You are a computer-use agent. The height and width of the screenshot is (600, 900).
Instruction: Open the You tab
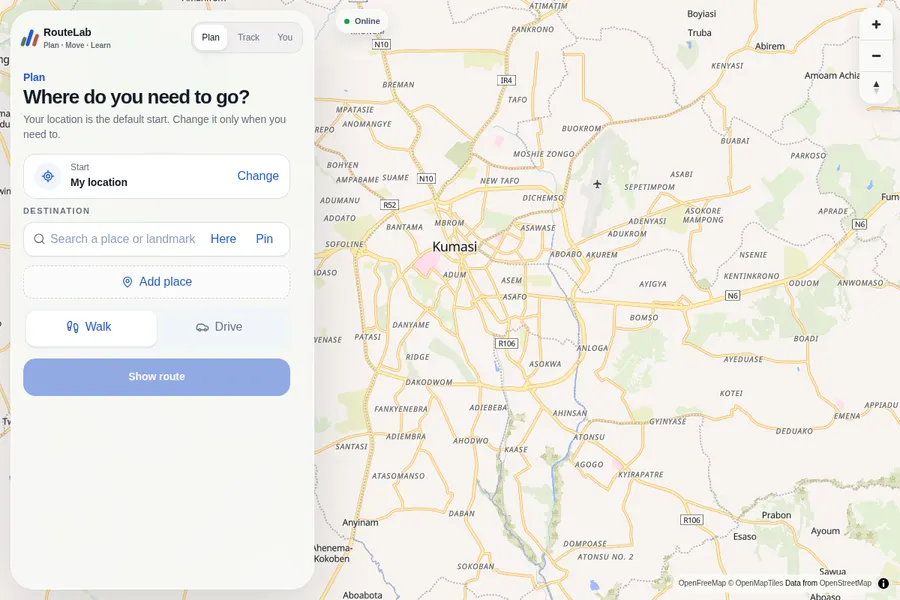coord(285,37)
